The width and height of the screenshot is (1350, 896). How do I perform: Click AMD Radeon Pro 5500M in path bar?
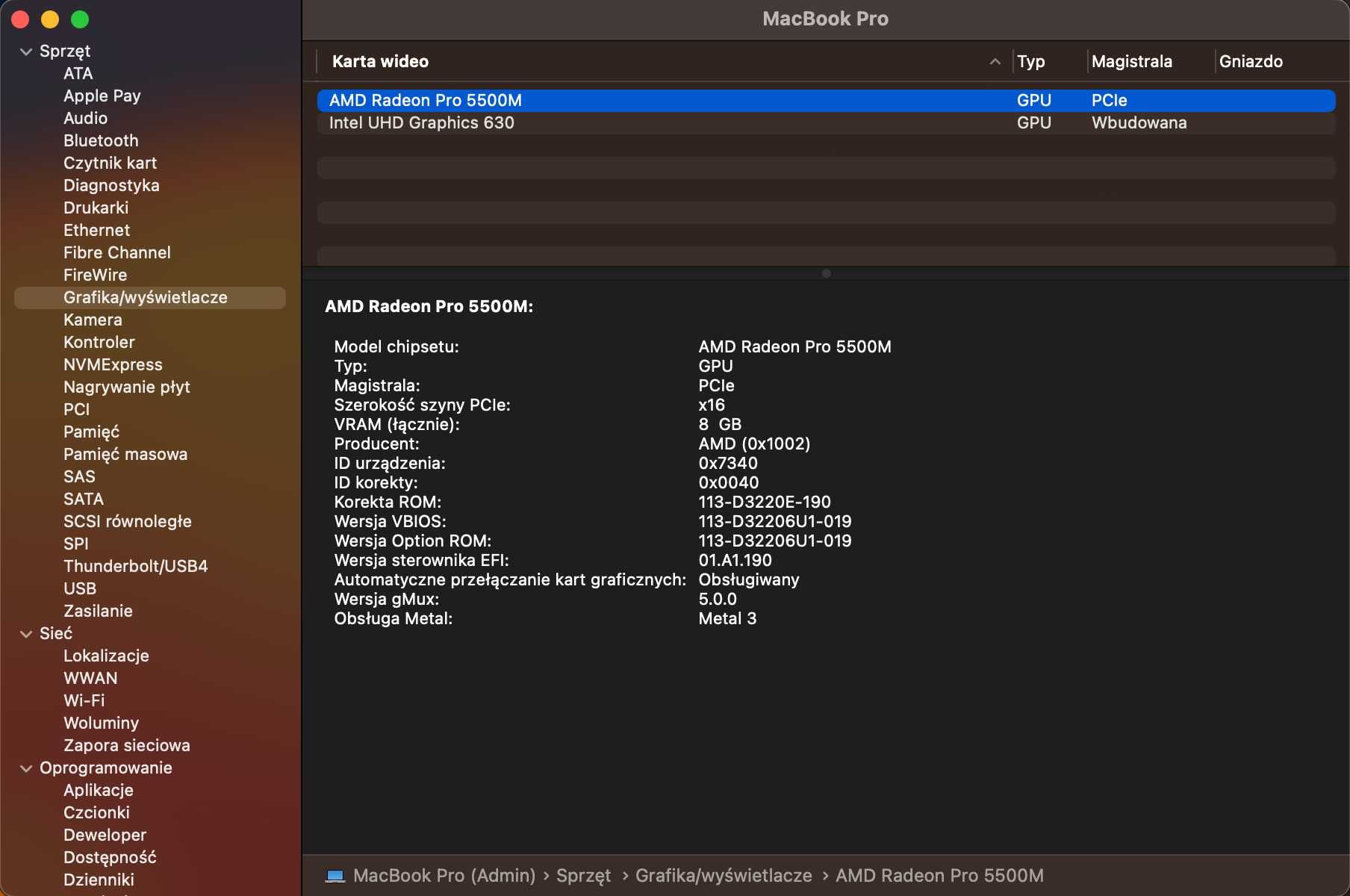[x=939, y=876]
